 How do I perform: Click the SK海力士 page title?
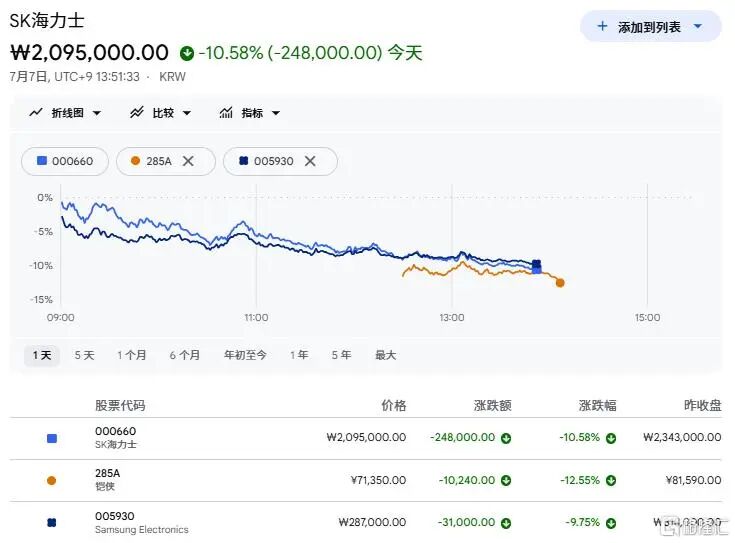click(x=47, y=21)
